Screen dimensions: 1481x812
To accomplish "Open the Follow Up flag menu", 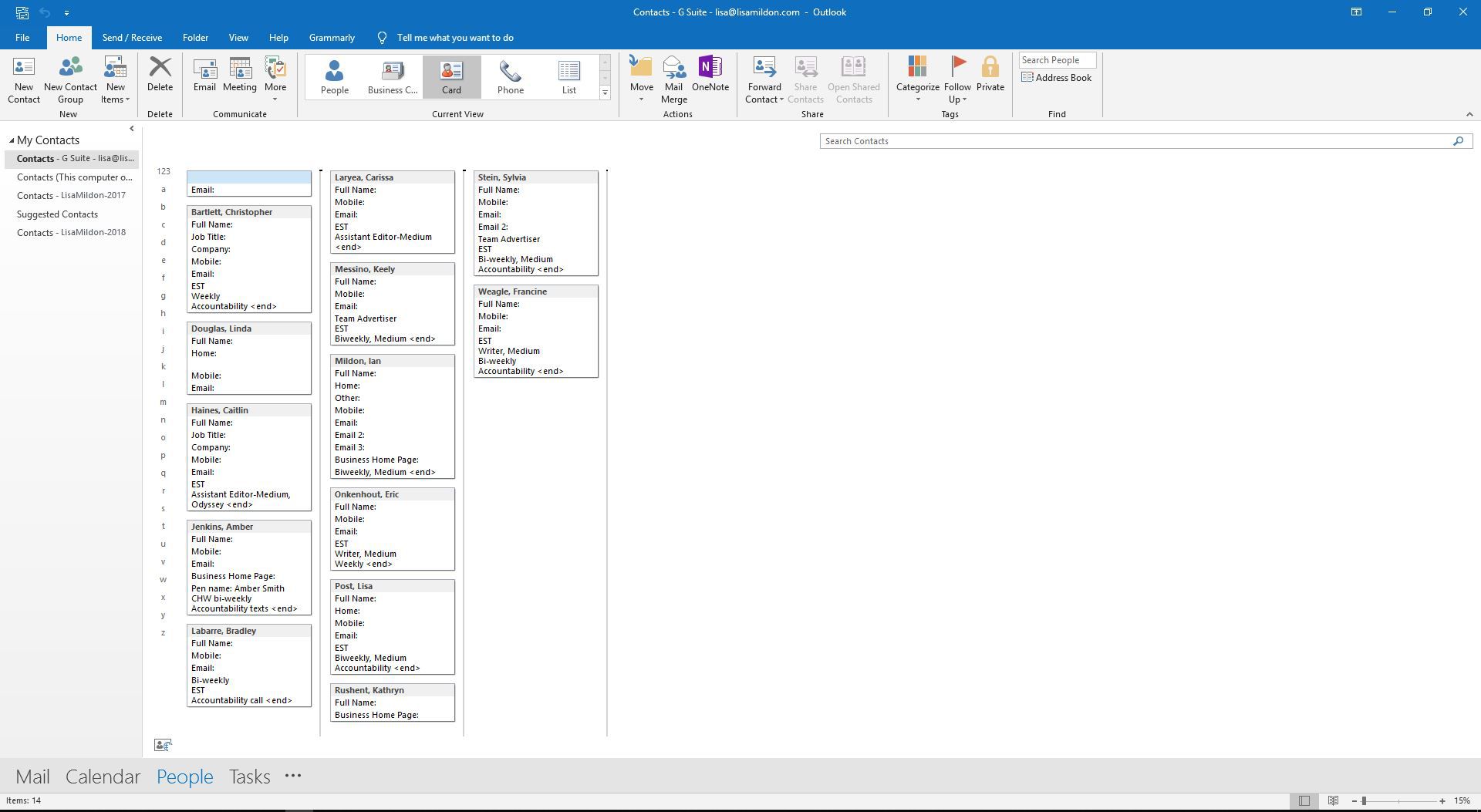I will point(957,79).
